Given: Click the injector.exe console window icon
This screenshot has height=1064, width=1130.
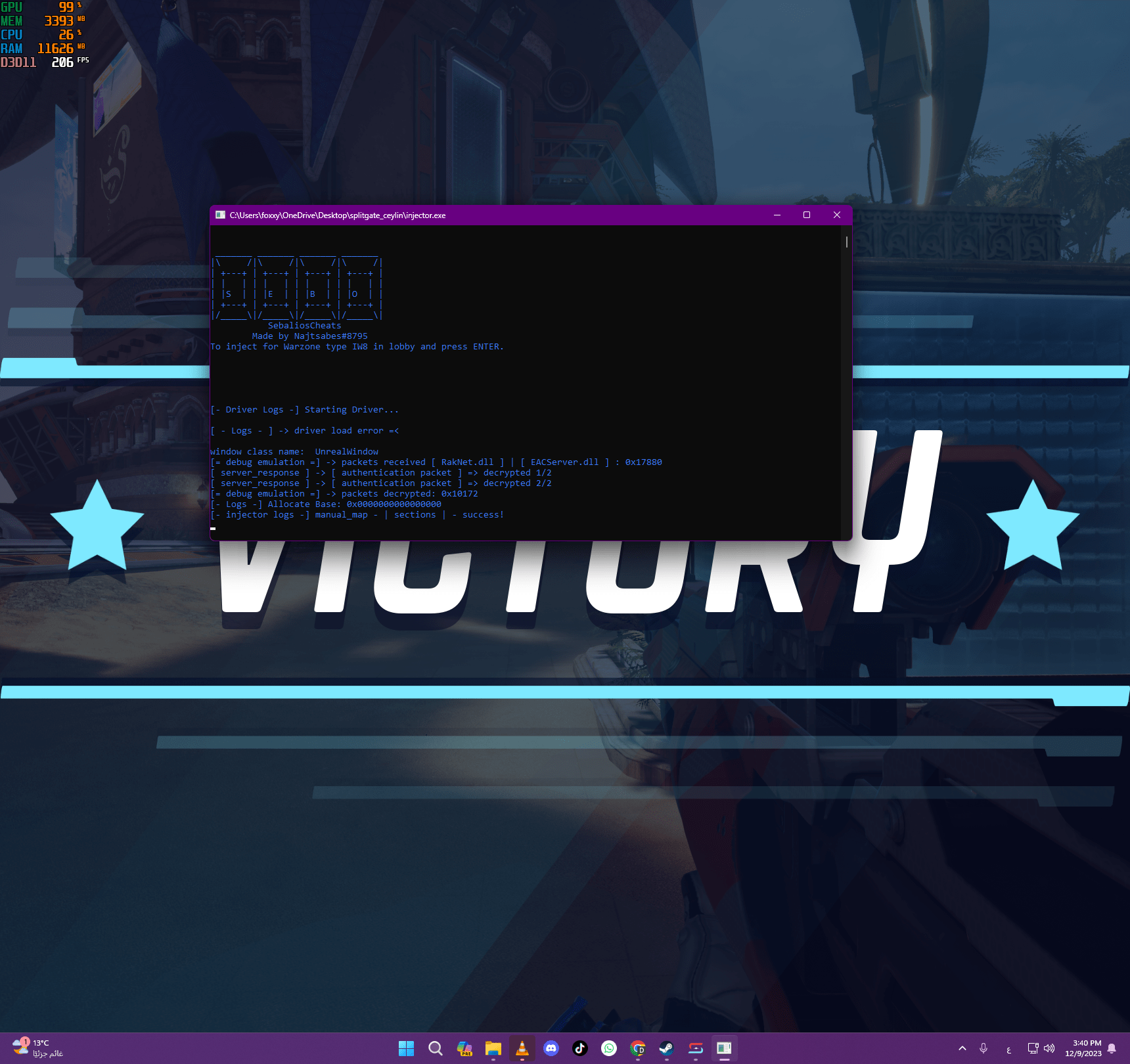Looking at the screenshot, I should click(x=221, y=215).
